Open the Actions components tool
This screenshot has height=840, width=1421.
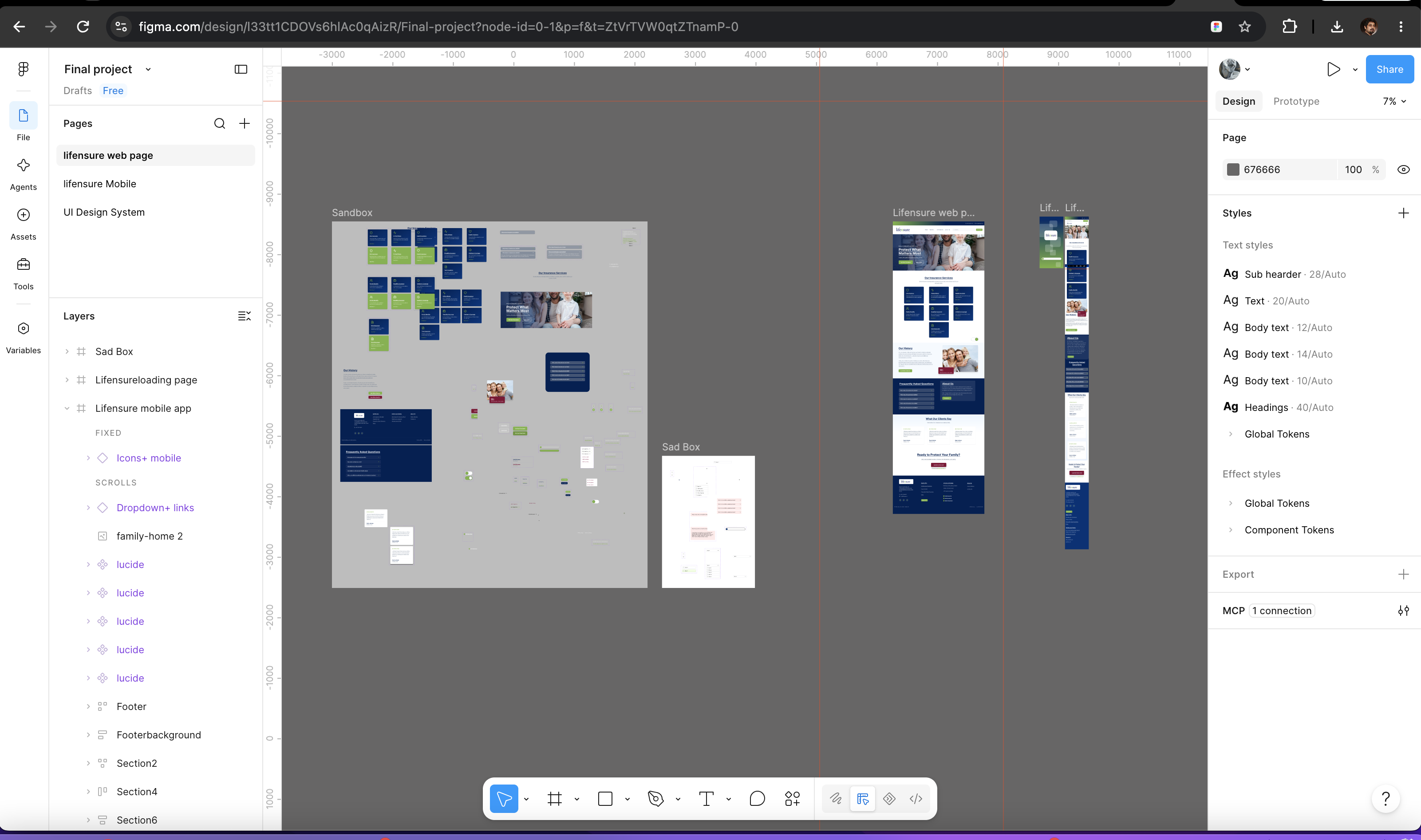(792, 799)
